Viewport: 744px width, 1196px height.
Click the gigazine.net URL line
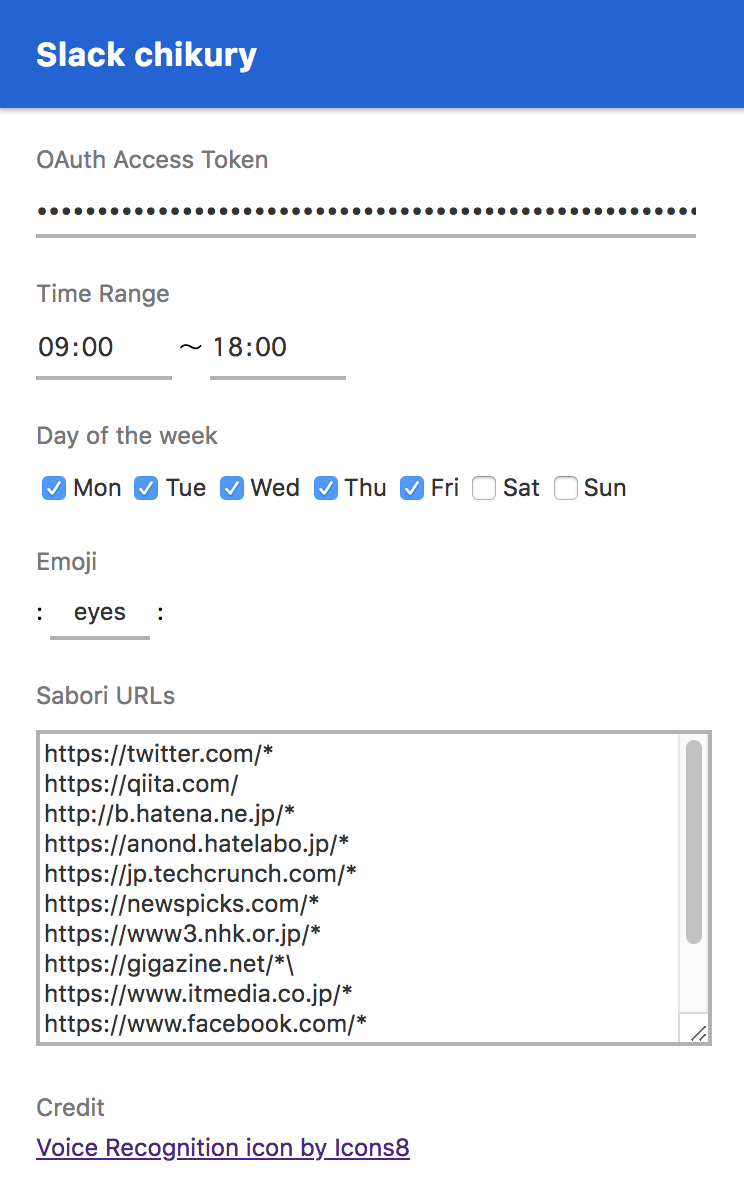click(x=169, y=963)
